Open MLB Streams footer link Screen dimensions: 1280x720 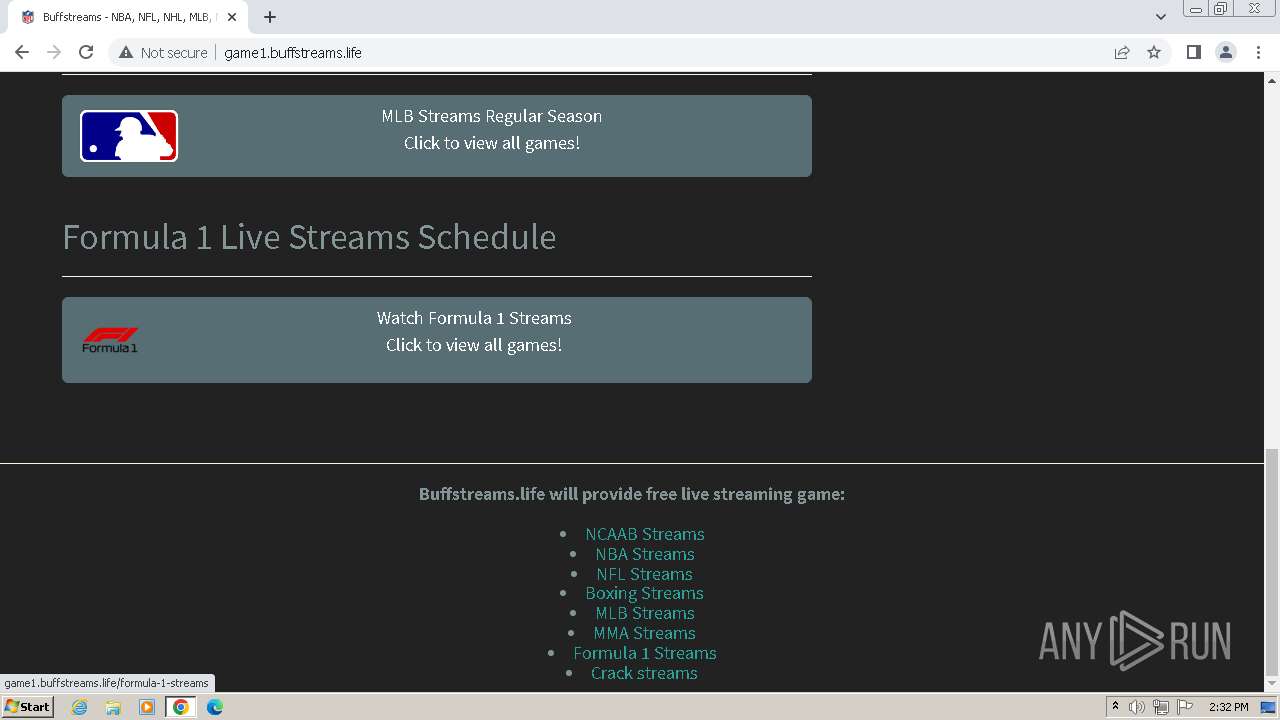coord(645,613)
